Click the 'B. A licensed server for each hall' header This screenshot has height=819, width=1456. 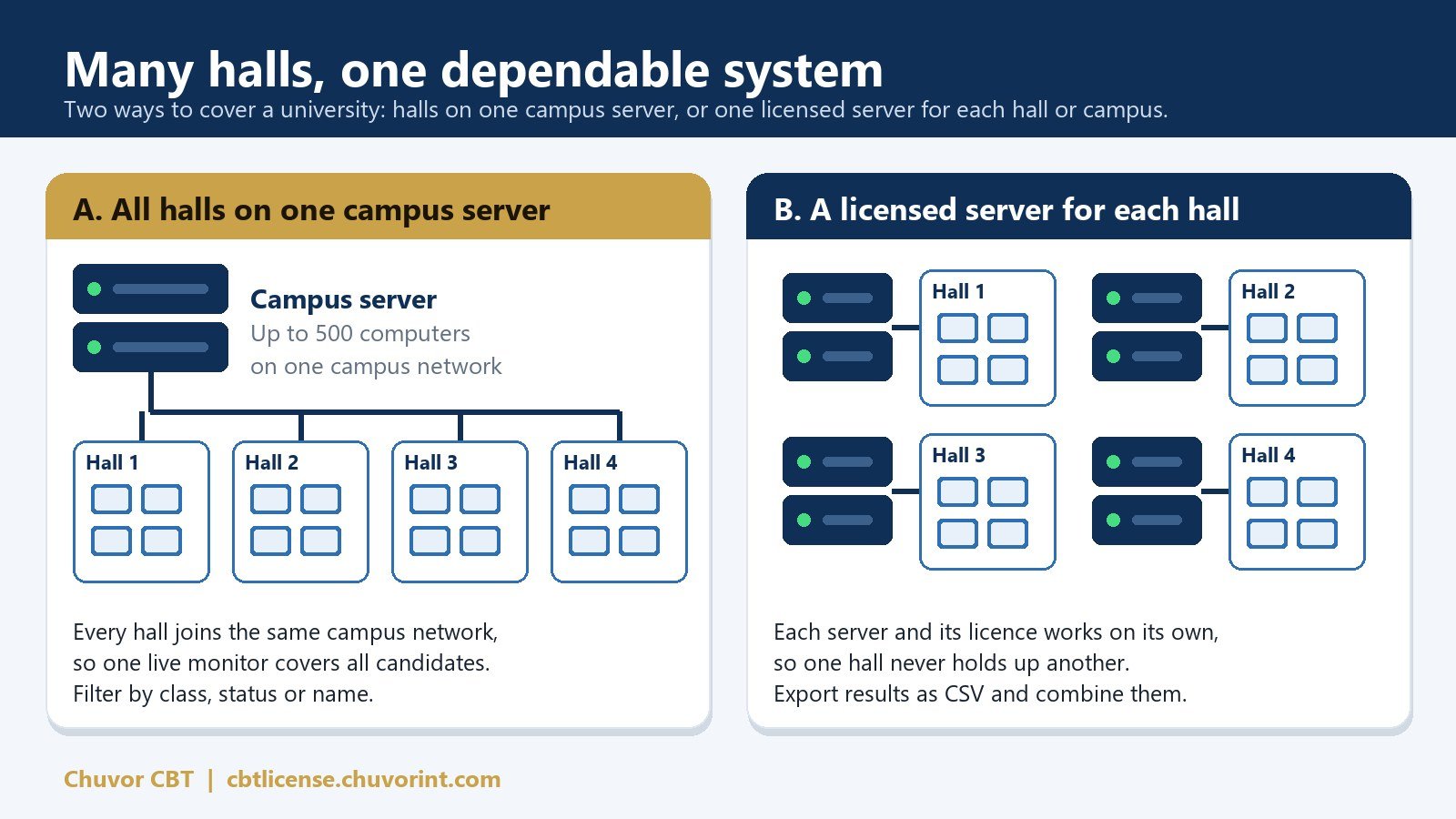click(1078, 207)
